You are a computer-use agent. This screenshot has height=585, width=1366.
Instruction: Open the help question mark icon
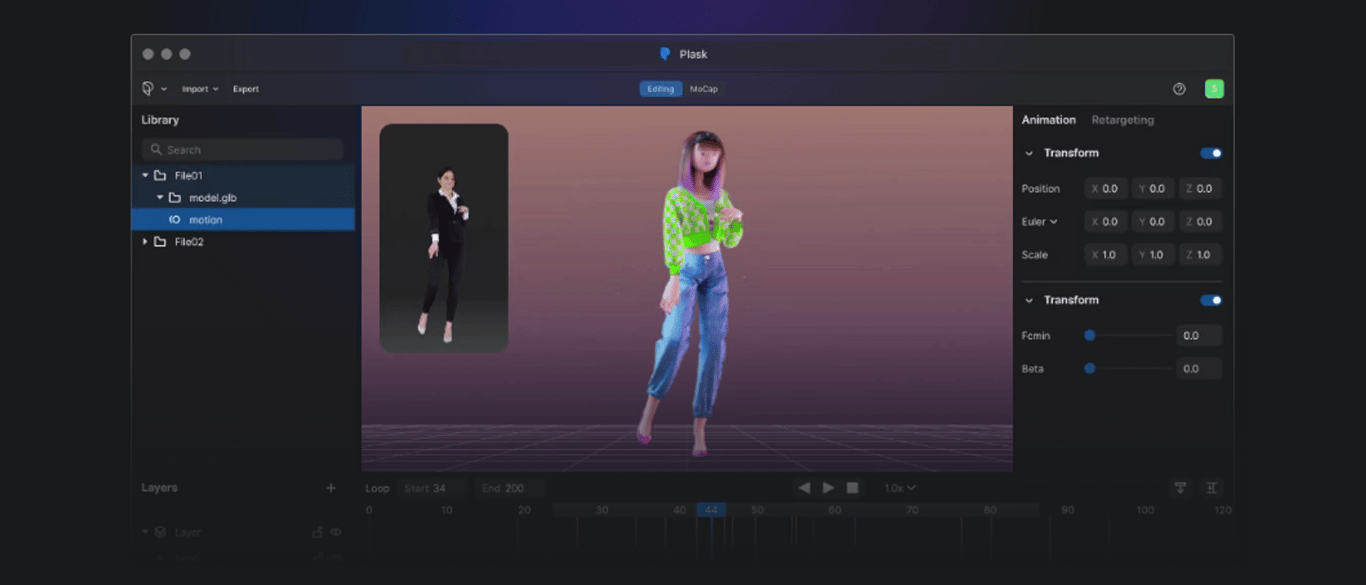pos(1179,89)
